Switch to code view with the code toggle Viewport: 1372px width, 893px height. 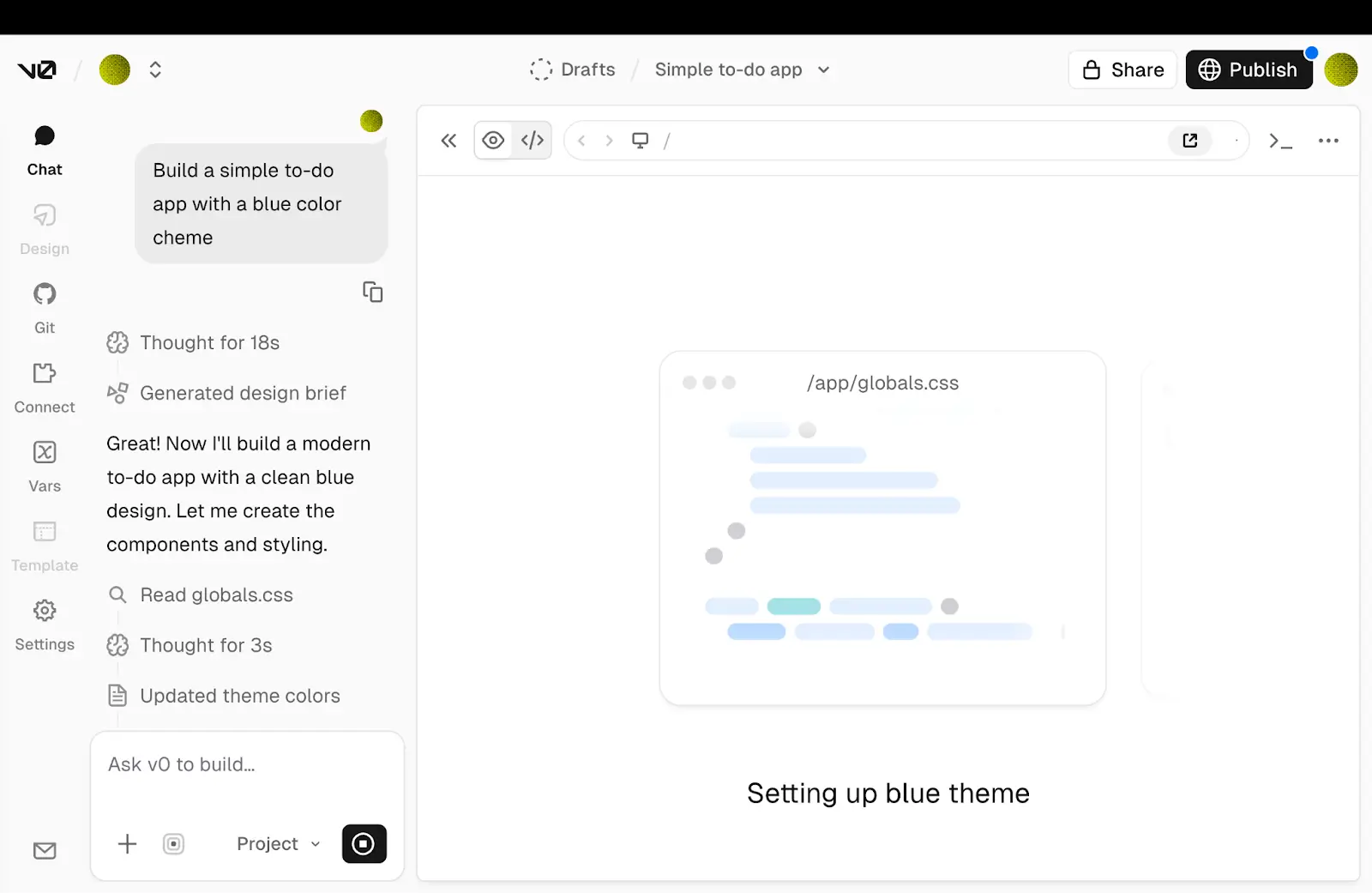pyautogui.click(x=532, y=140)
